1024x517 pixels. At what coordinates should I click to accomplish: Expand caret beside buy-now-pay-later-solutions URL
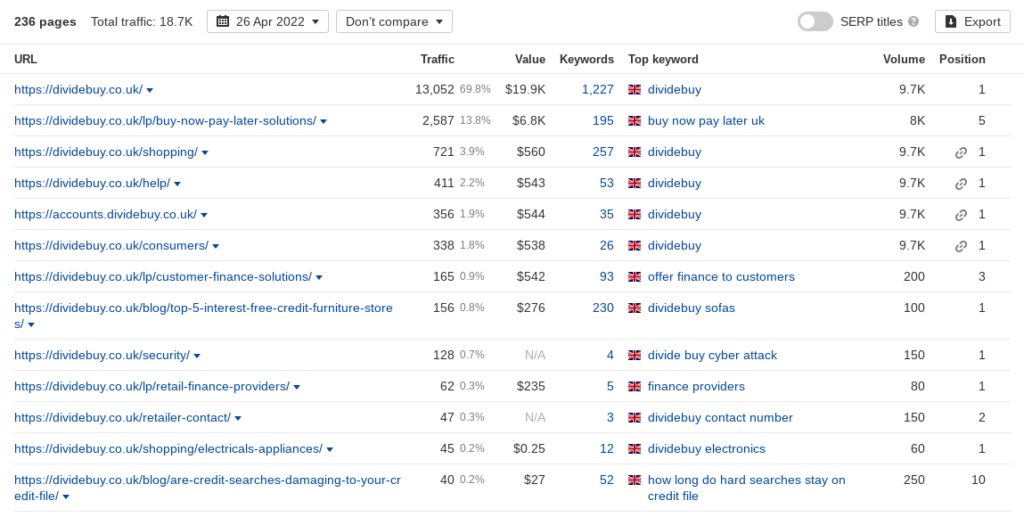click(323, 121)
